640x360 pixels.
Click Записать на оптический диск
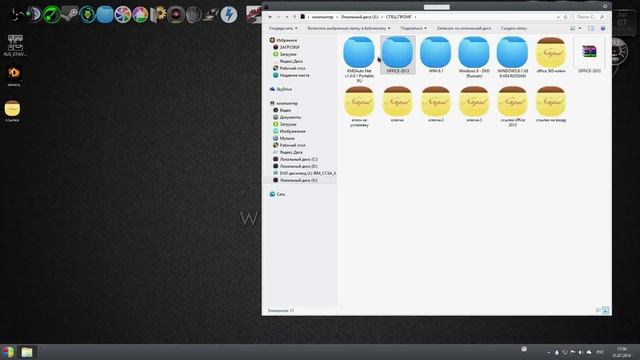coord(464,28)
